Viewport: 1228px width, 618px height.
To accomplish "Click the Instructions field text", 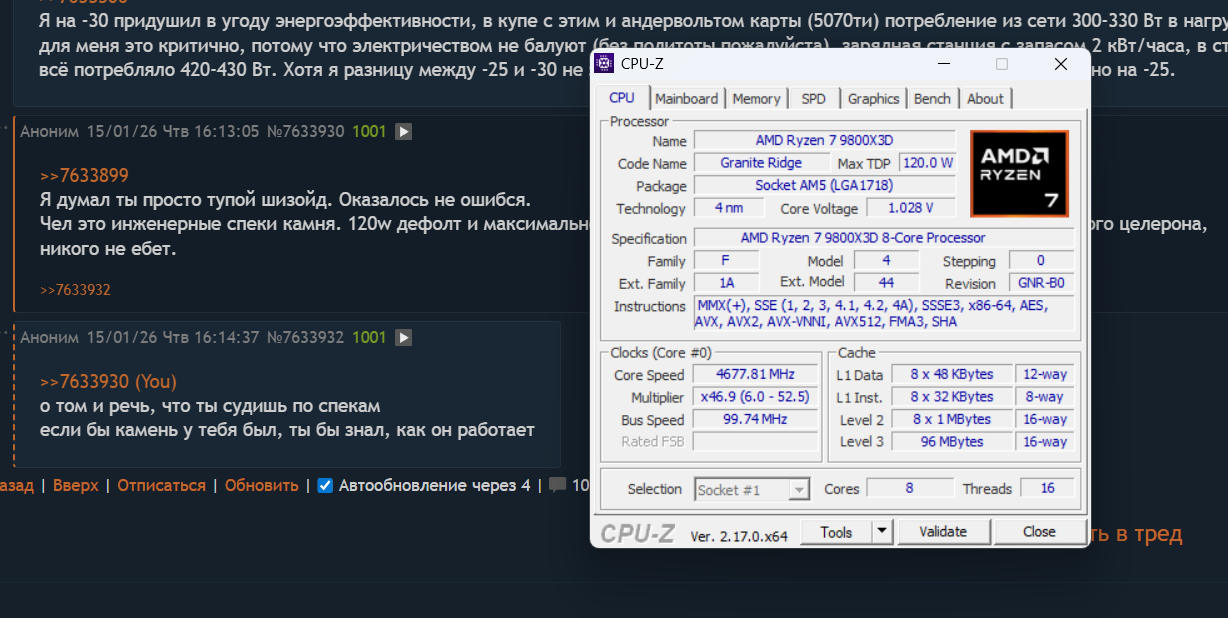I will [x=884, y=313].
